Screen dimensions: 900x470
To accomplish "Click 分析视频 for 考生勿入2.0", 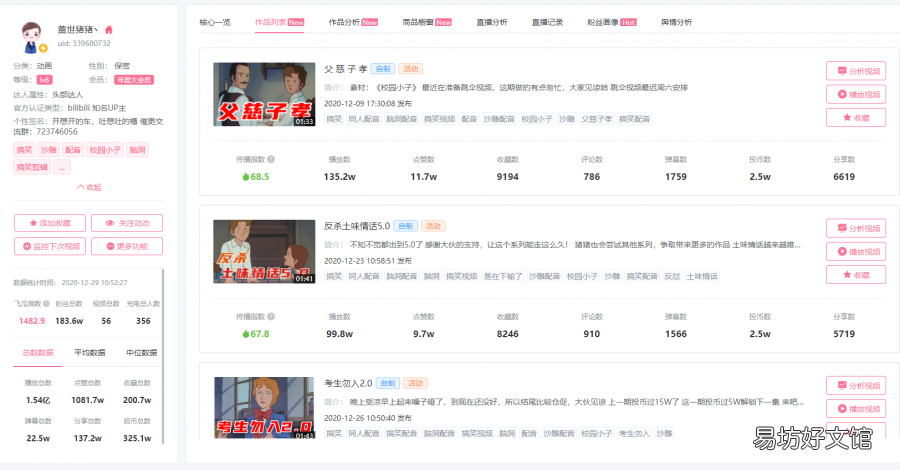I will point(856,386).
